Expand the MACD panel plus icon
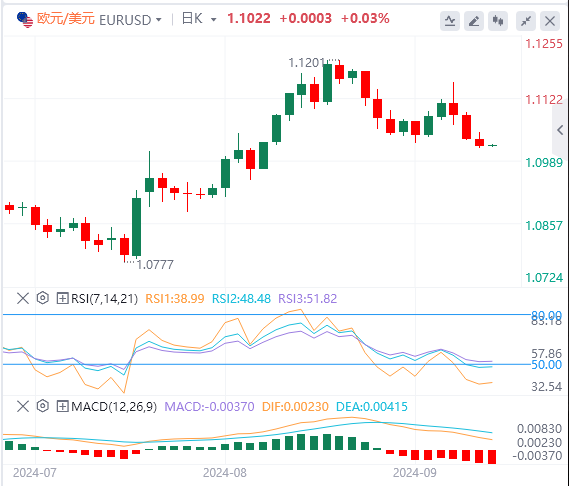The image size is (569, 486). [x=62, y=406]
